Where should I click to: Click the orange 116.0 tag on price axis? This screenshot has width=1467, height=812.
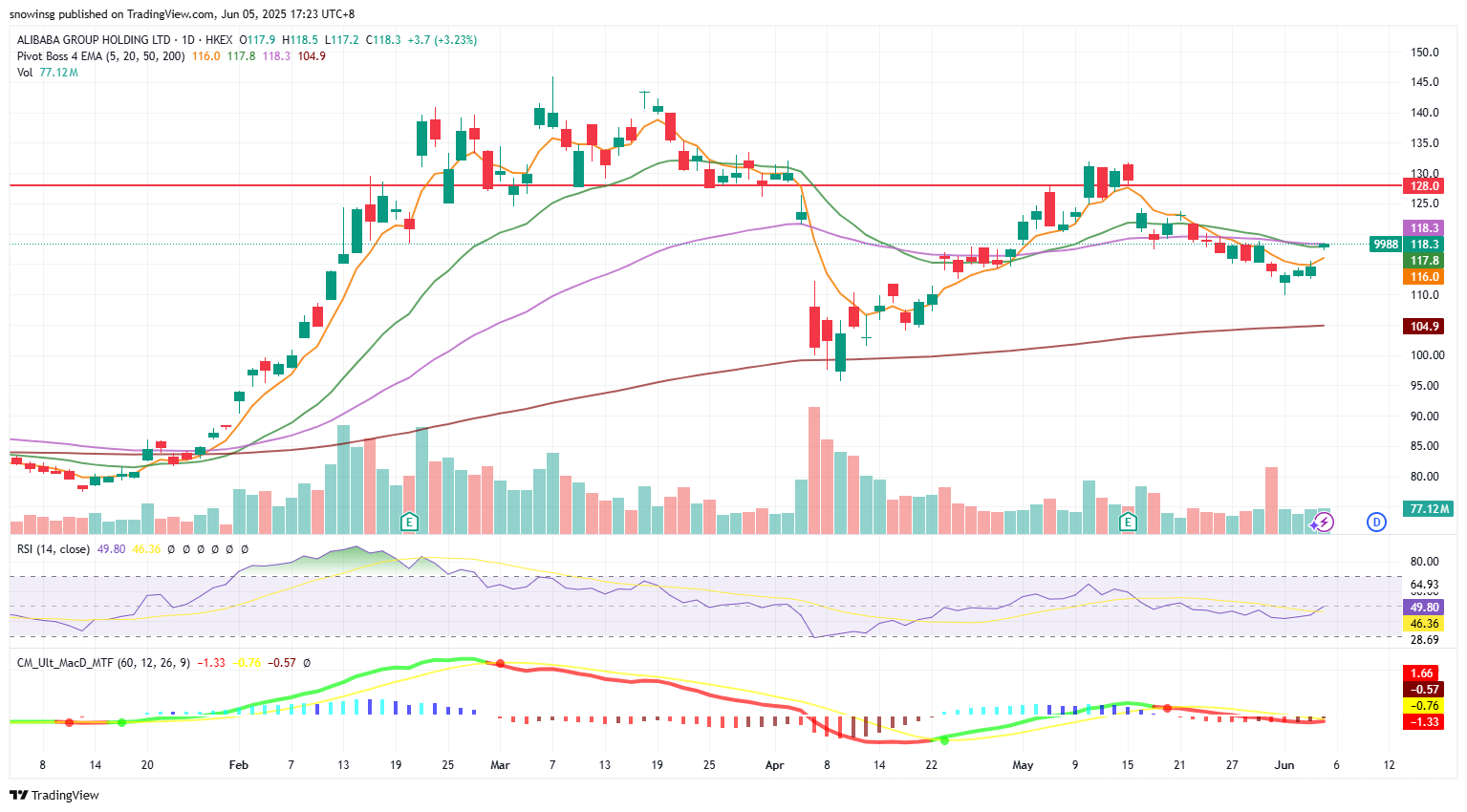click(x=1424, y=277)
